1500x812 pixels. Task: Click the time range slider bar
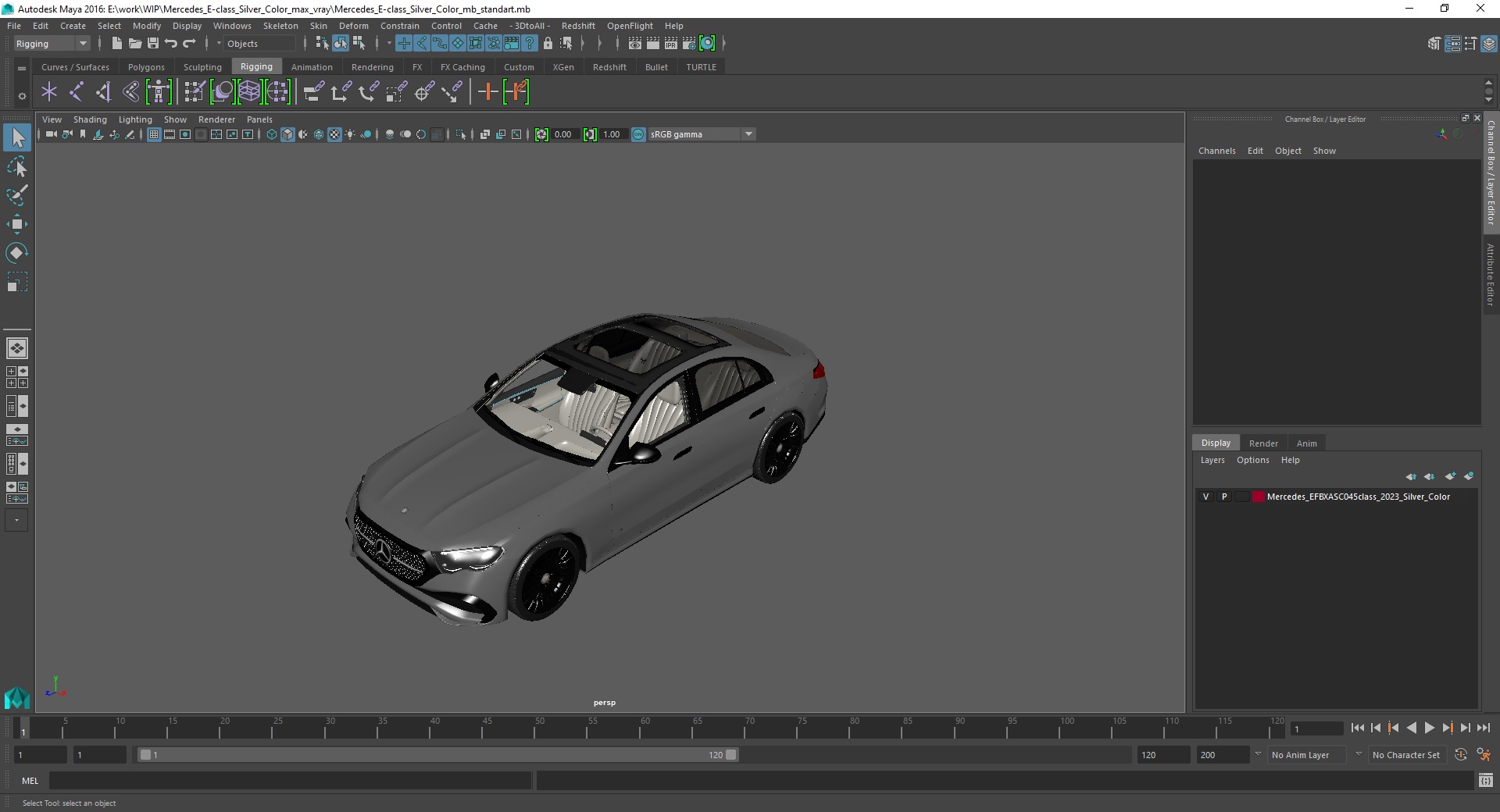[x=437, y=755]
